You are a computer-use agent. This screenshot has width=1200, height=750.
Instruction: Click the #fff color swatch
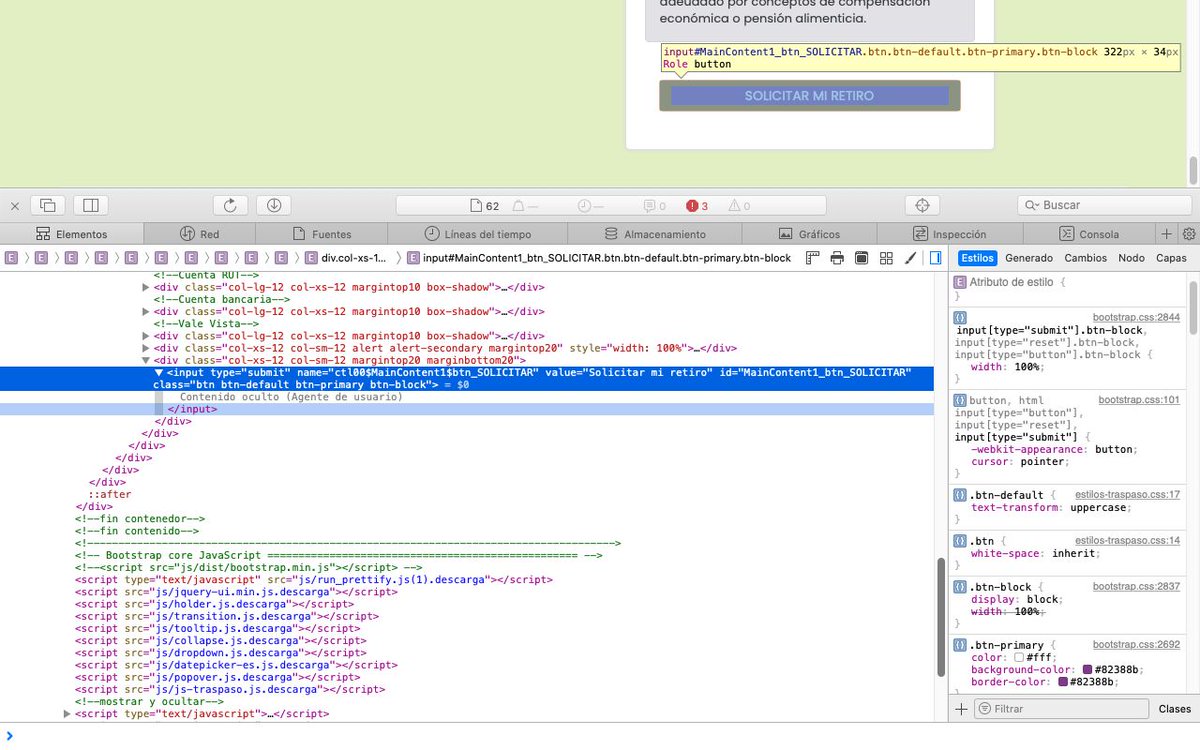[1019, 658]
